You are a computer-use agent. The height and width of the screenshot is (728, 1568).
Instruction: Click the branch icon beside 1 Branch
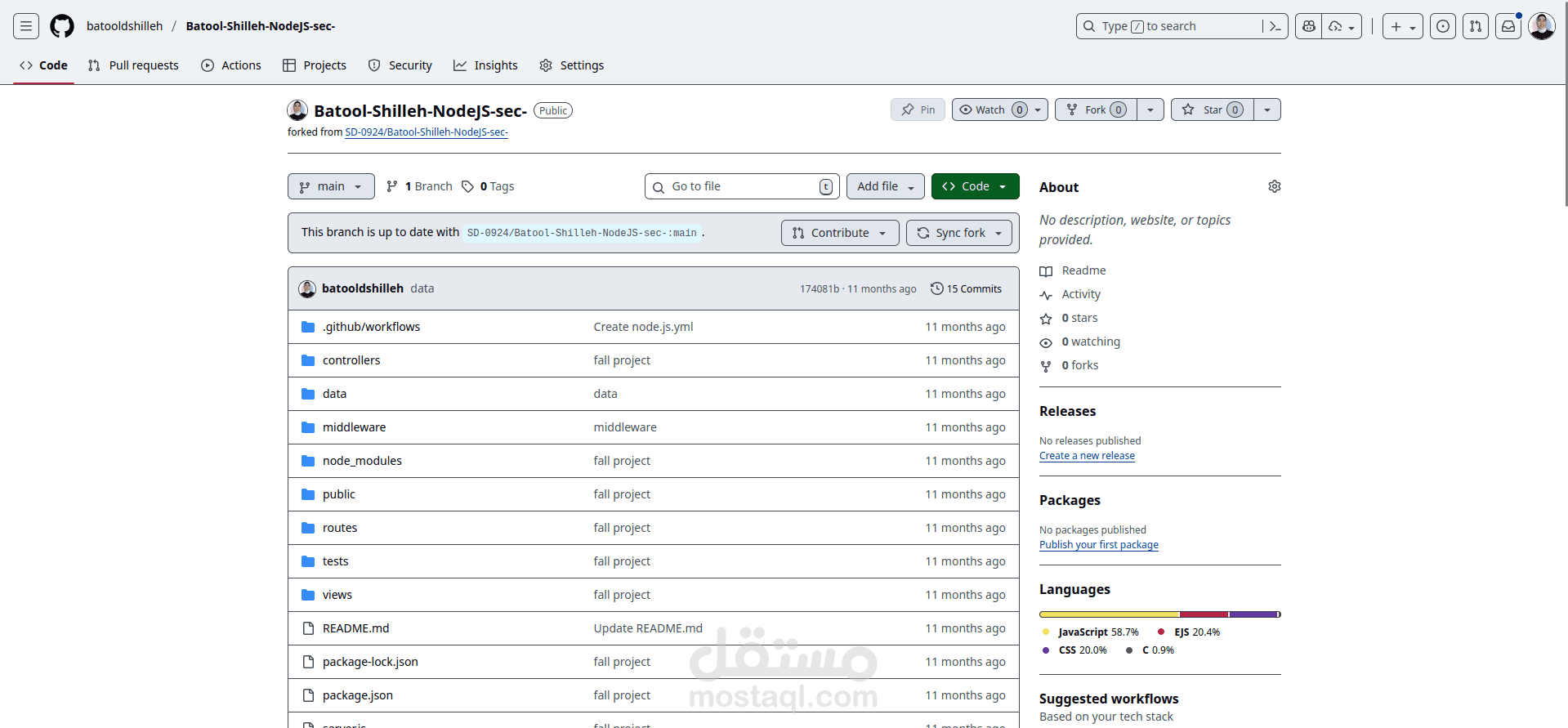point(392,186)
